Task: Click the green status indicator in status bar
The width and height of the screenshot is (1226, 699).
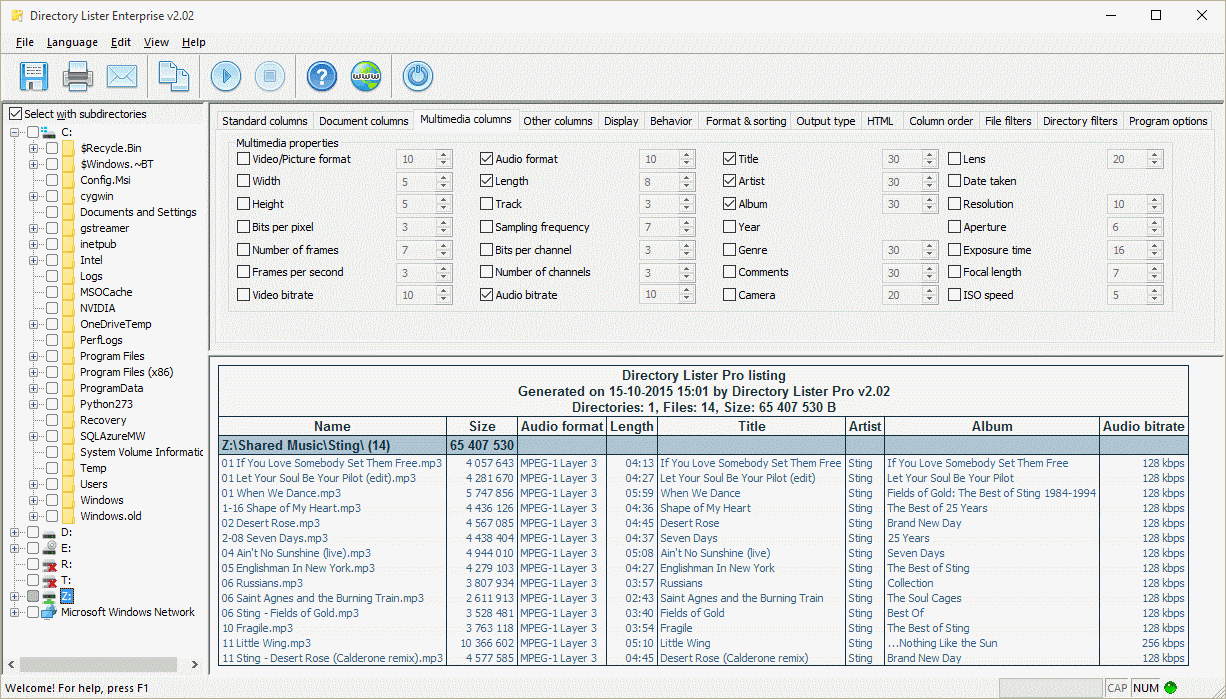Action: click(1170, 688)
